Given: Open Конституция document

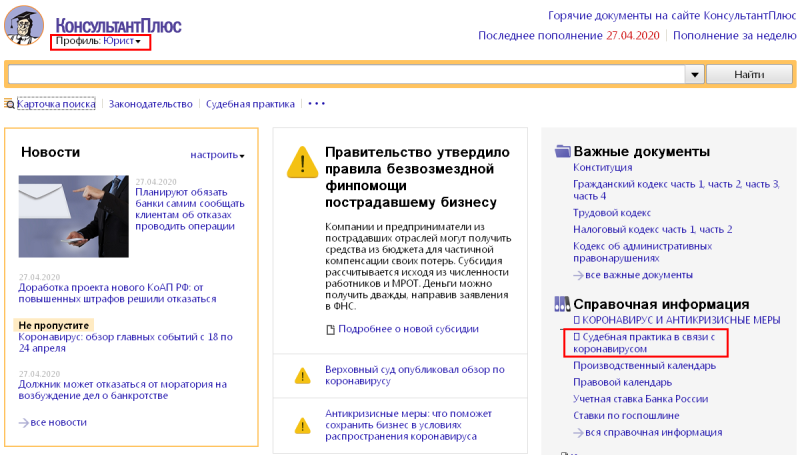Looking at the screenshot, I should (602, 167).
